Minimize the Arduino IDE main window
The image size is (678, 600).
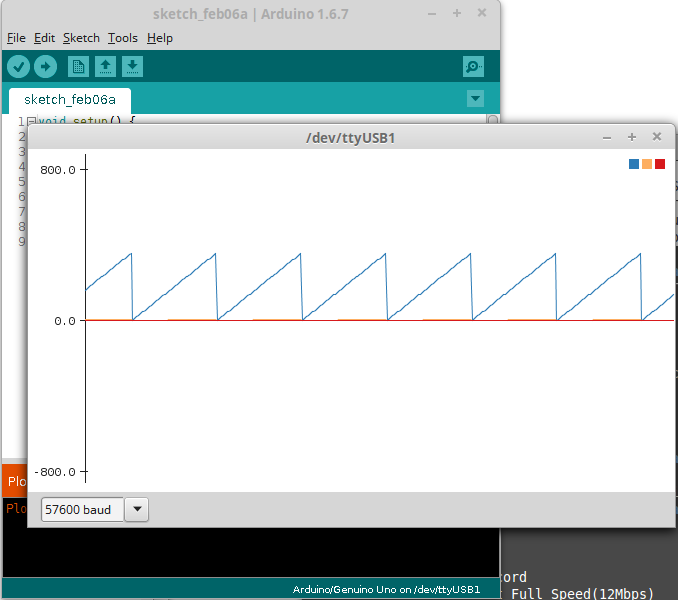pos(432,14)
